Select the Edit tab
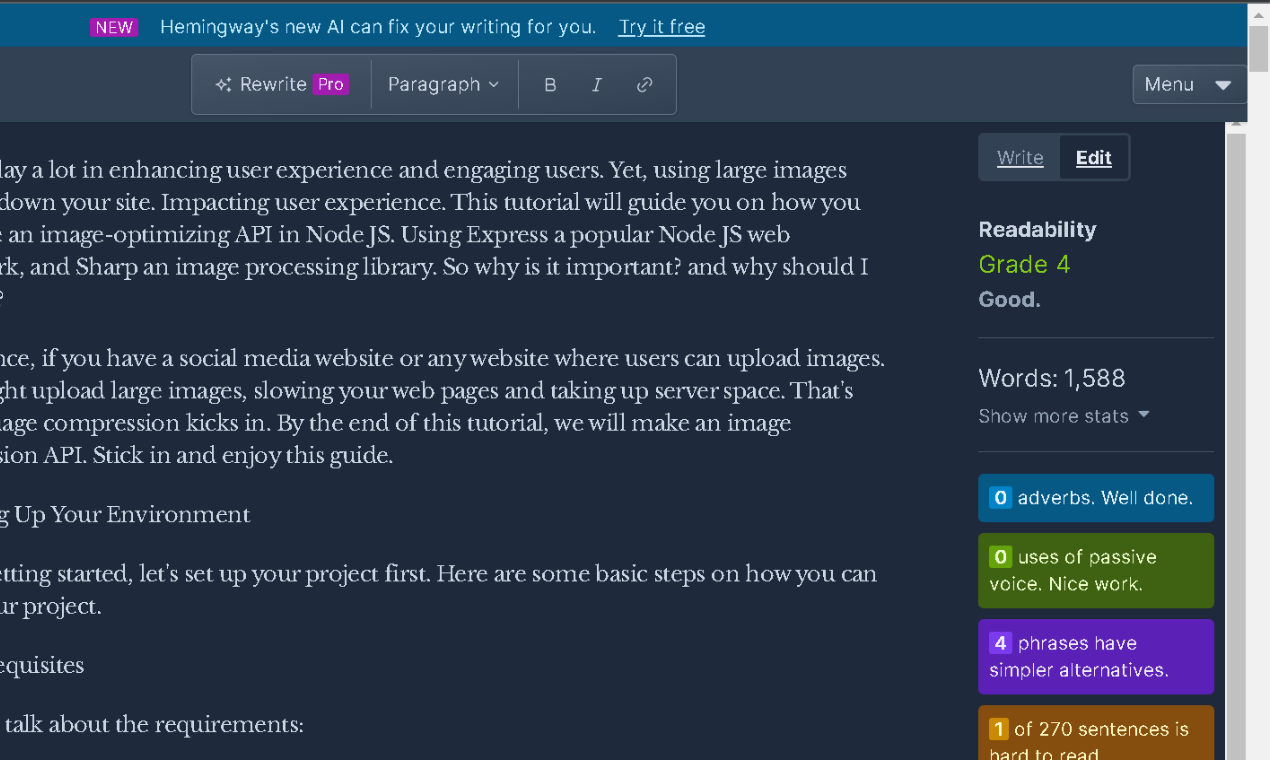This screenshot has width=1270, height=760. tap(1092, 157)
